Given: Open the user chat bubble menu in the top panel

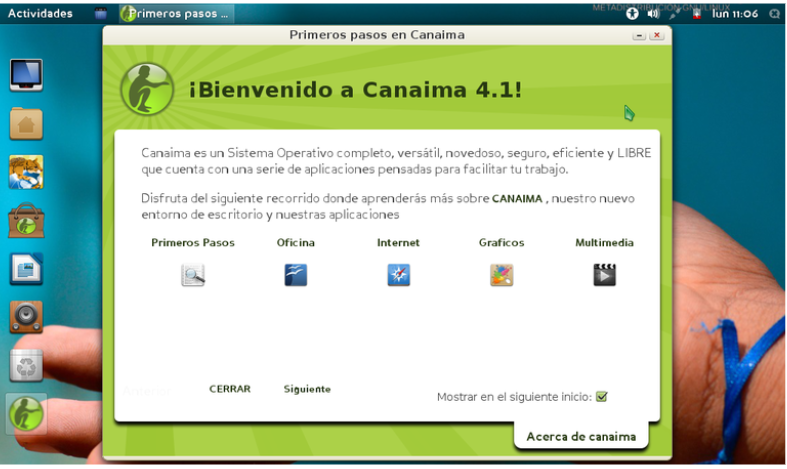Looking at the screenshot, I should (x=774, y=14).
